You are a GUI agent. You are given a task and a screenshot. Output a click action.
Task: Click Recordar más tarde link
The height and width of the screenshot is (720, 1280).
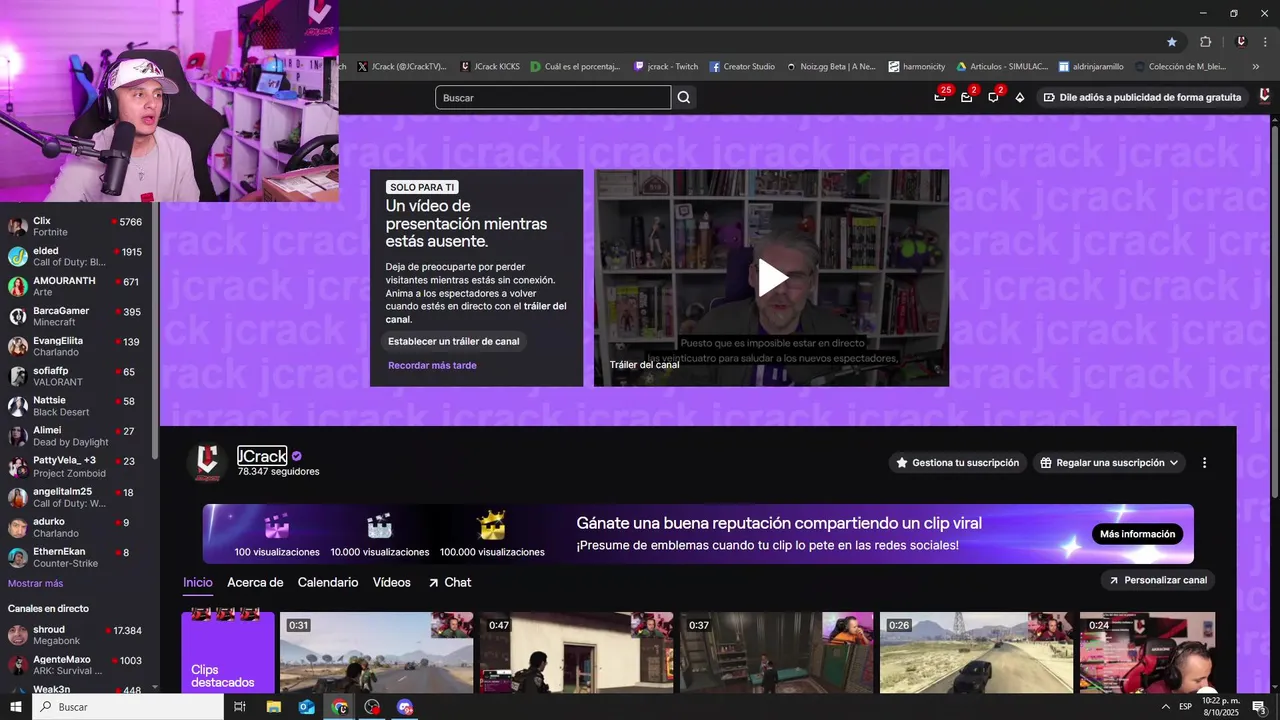coord(432,365)
